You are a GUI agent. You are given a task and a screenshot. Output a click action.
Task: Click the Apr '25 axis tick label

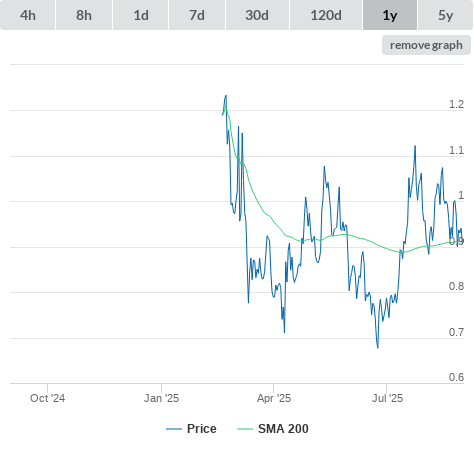click(274, 398)
